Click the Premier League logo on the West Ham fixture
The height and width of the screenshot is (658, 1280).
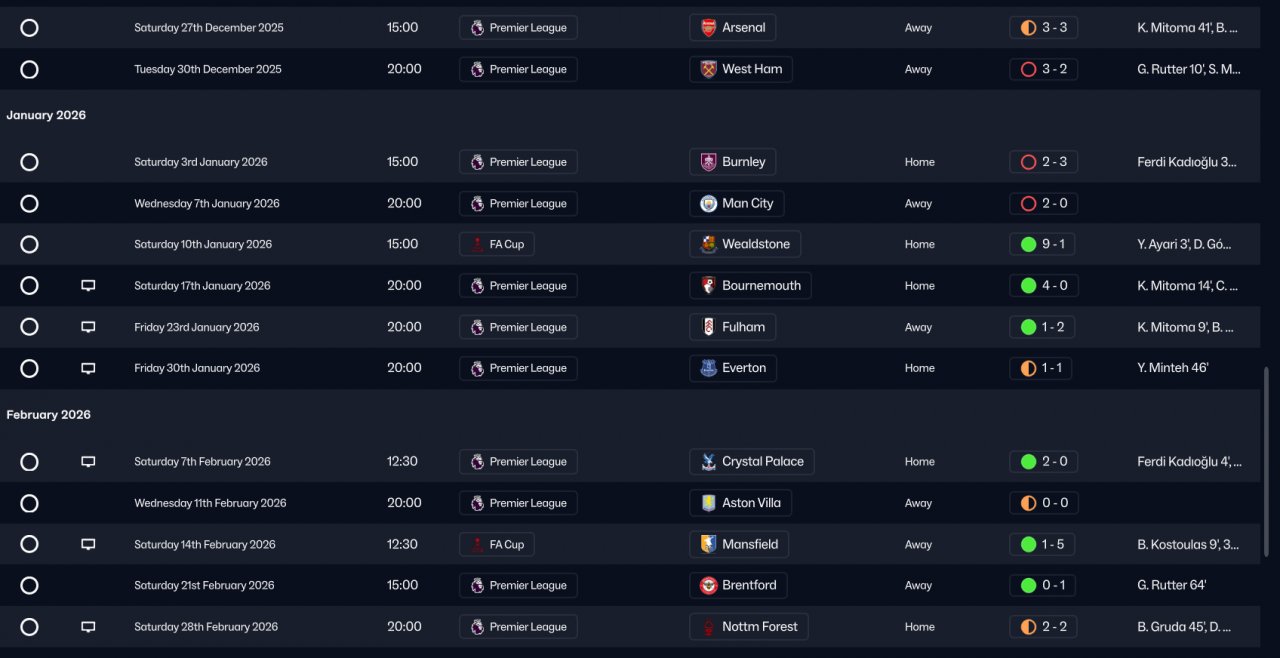tap(477, 70)
